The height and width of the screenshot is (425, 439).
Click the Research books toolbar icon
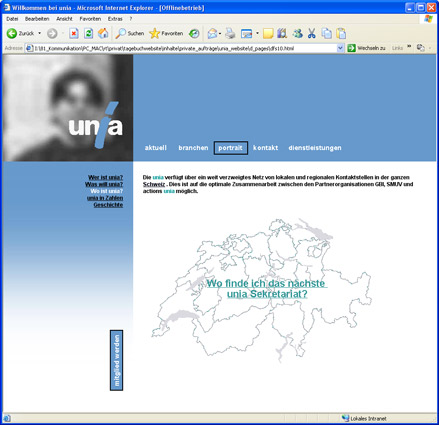282,33
